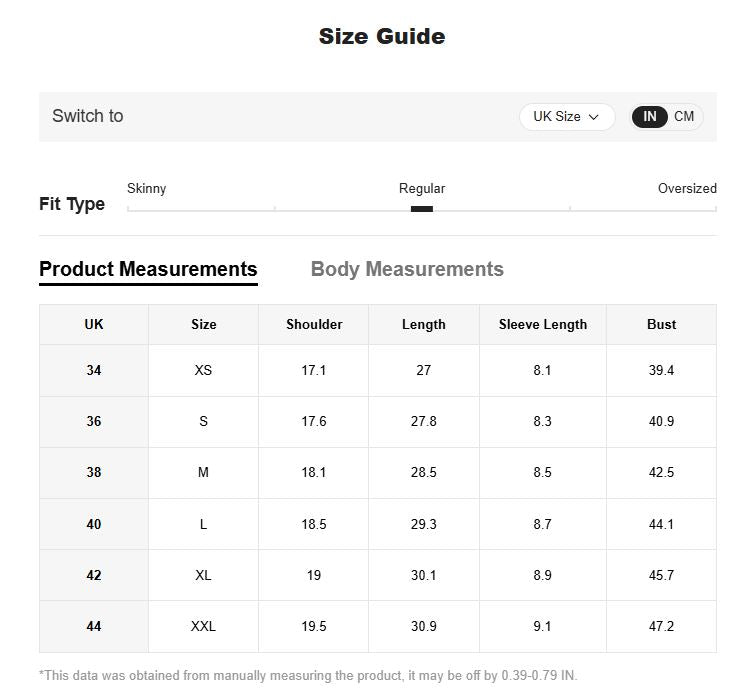Click the Shoulder column header

[314, 324]
